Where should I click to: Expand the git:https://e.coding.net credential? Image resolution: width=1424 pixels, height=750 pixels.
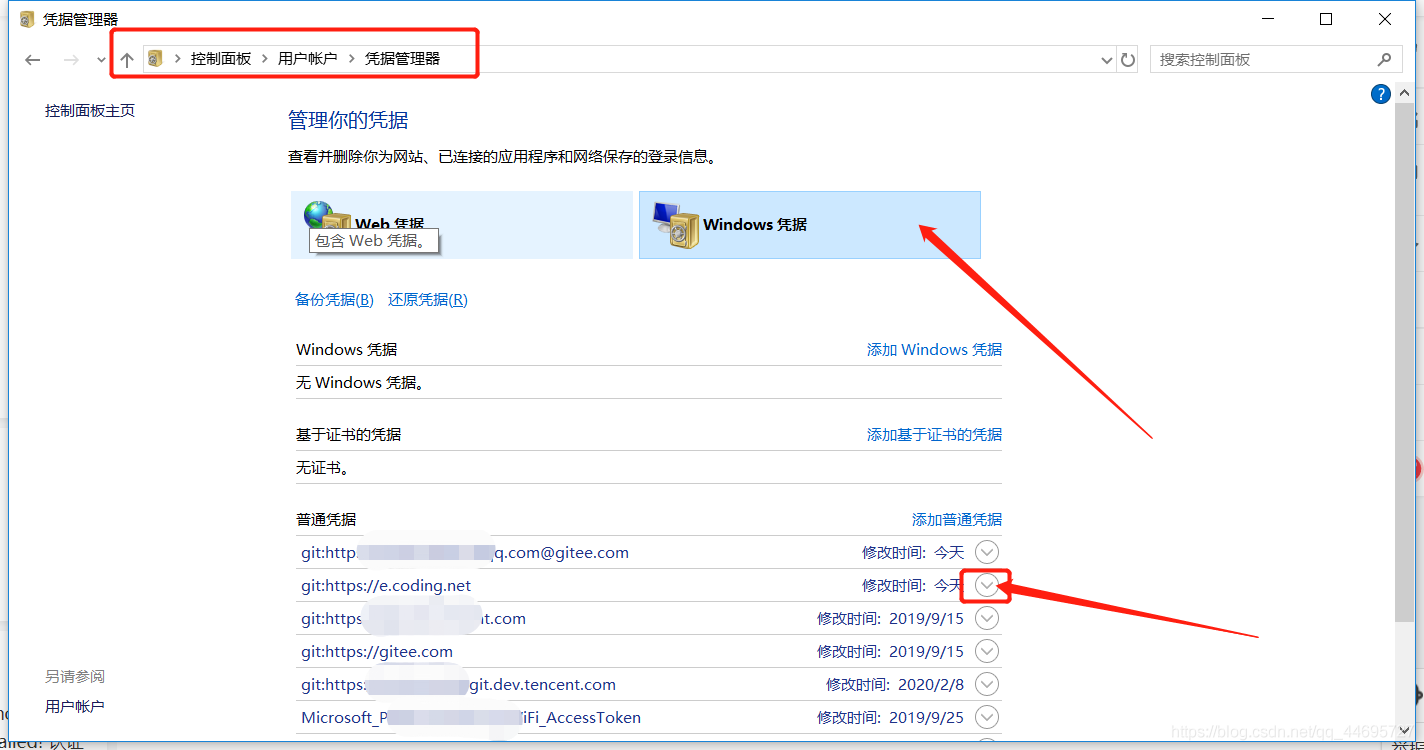click(986, 585)
